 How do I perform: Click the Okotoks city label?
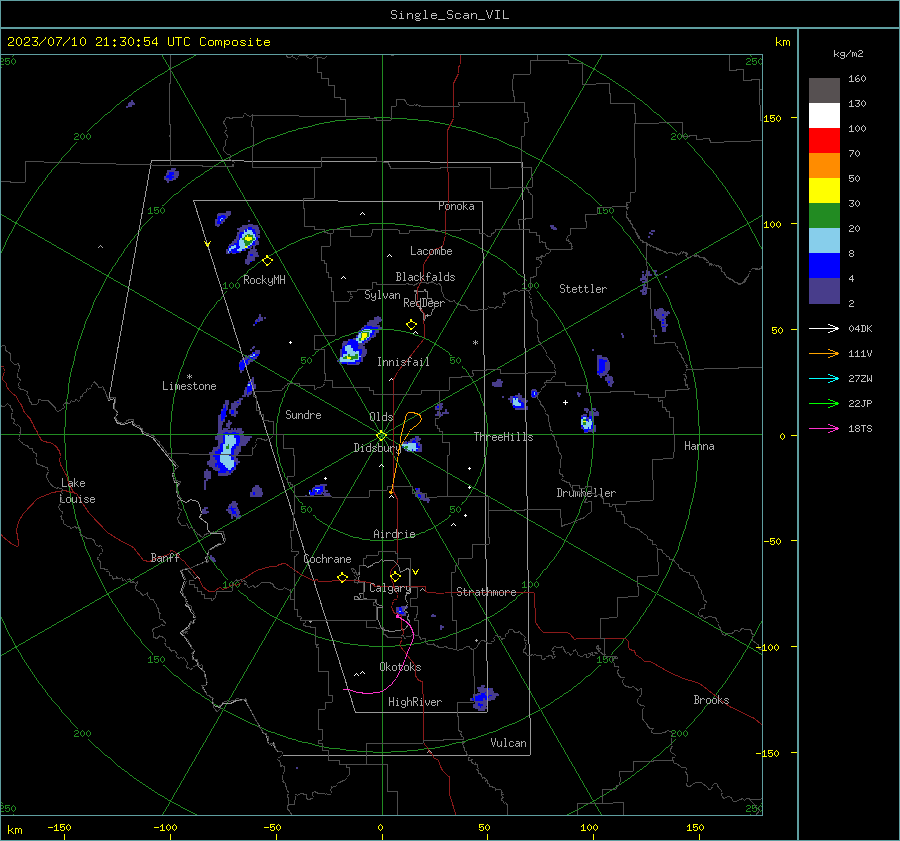pos(400,667)
